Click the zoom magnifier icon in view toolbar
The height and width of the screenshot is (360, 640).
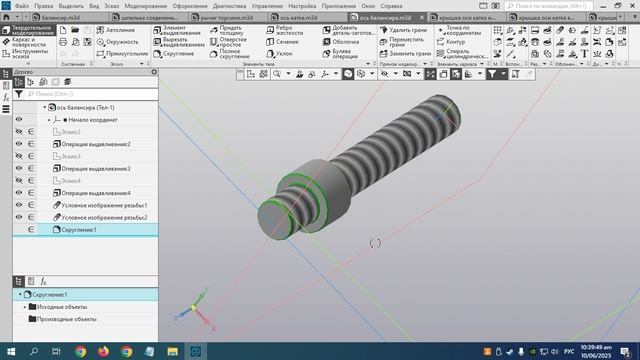tap(277, 74)
